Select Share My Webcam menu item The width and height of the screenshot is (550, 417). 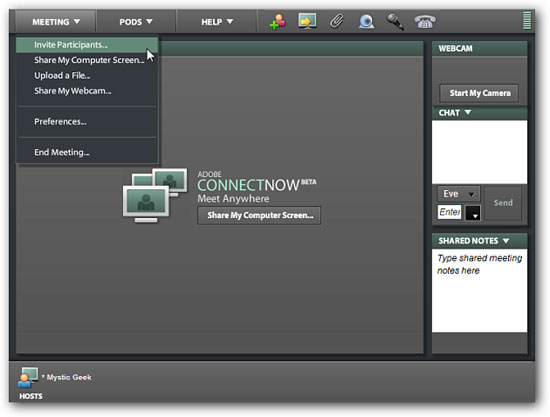coord(87,91)
